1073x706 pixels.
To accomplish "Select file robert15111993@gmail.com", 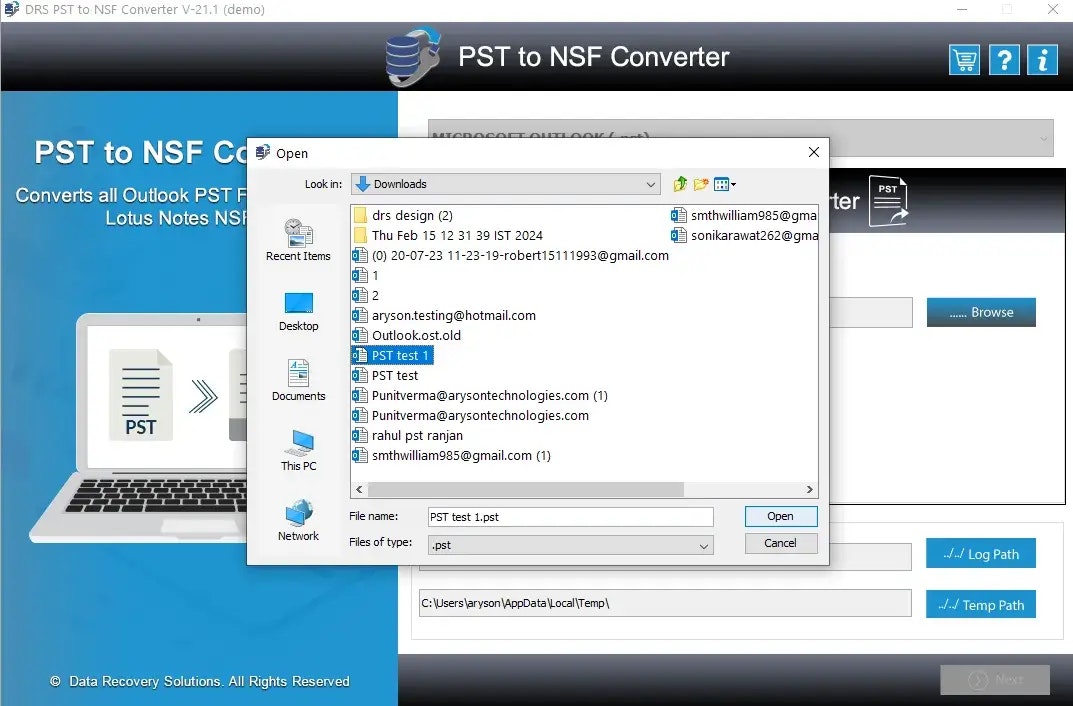I will click(510, 255).
